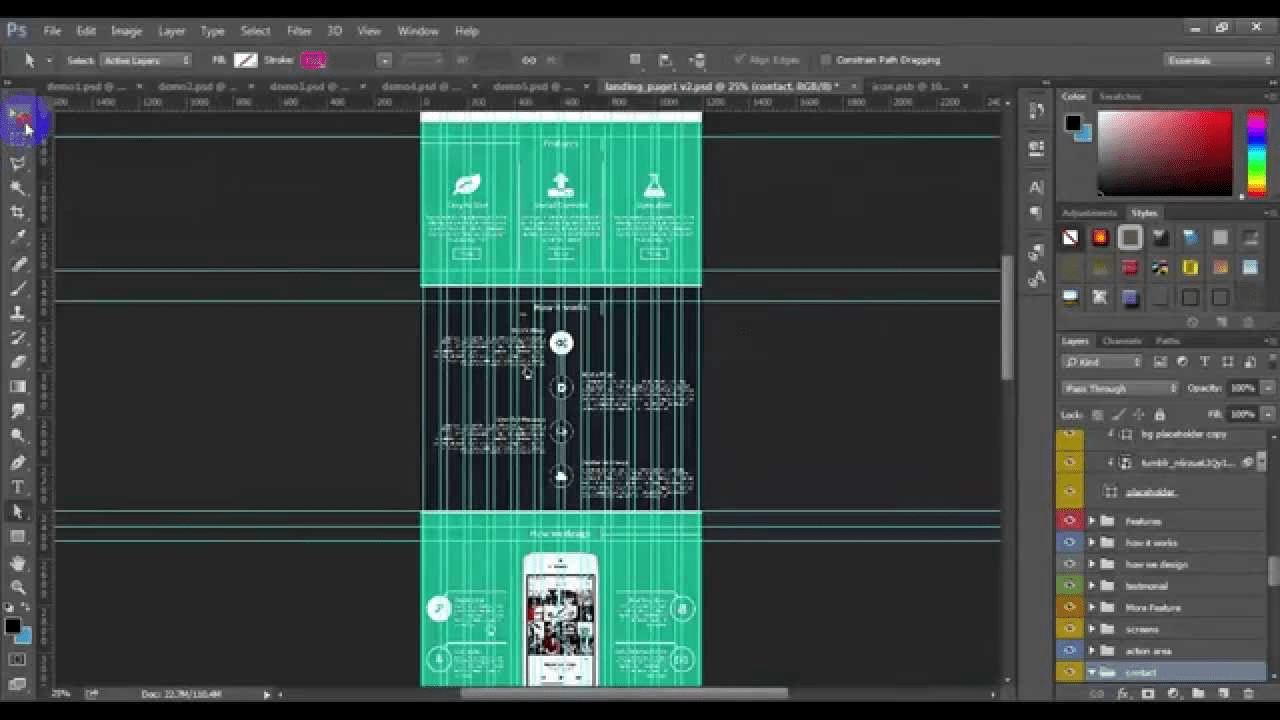Expand the Features layer group
This screenshot has width=1280, height=720.
pos(1092,521)
